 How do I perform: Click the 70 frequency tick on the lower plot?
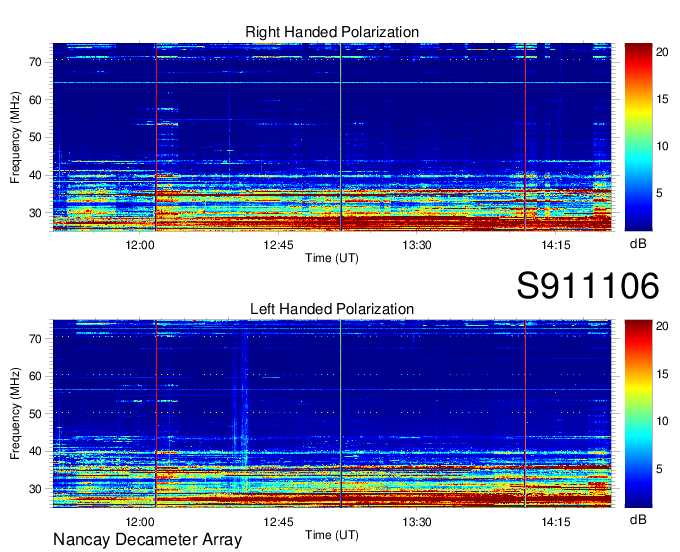(36, 339)
